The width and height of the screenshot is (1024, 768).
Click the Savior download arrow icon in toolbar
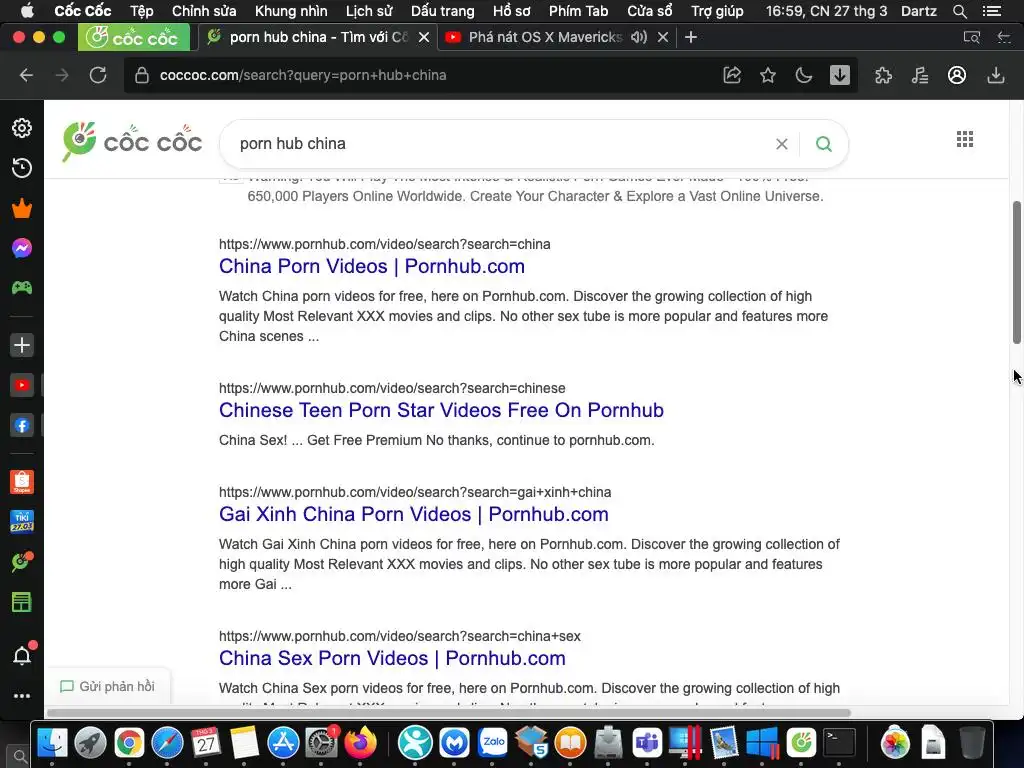(840, 75)
